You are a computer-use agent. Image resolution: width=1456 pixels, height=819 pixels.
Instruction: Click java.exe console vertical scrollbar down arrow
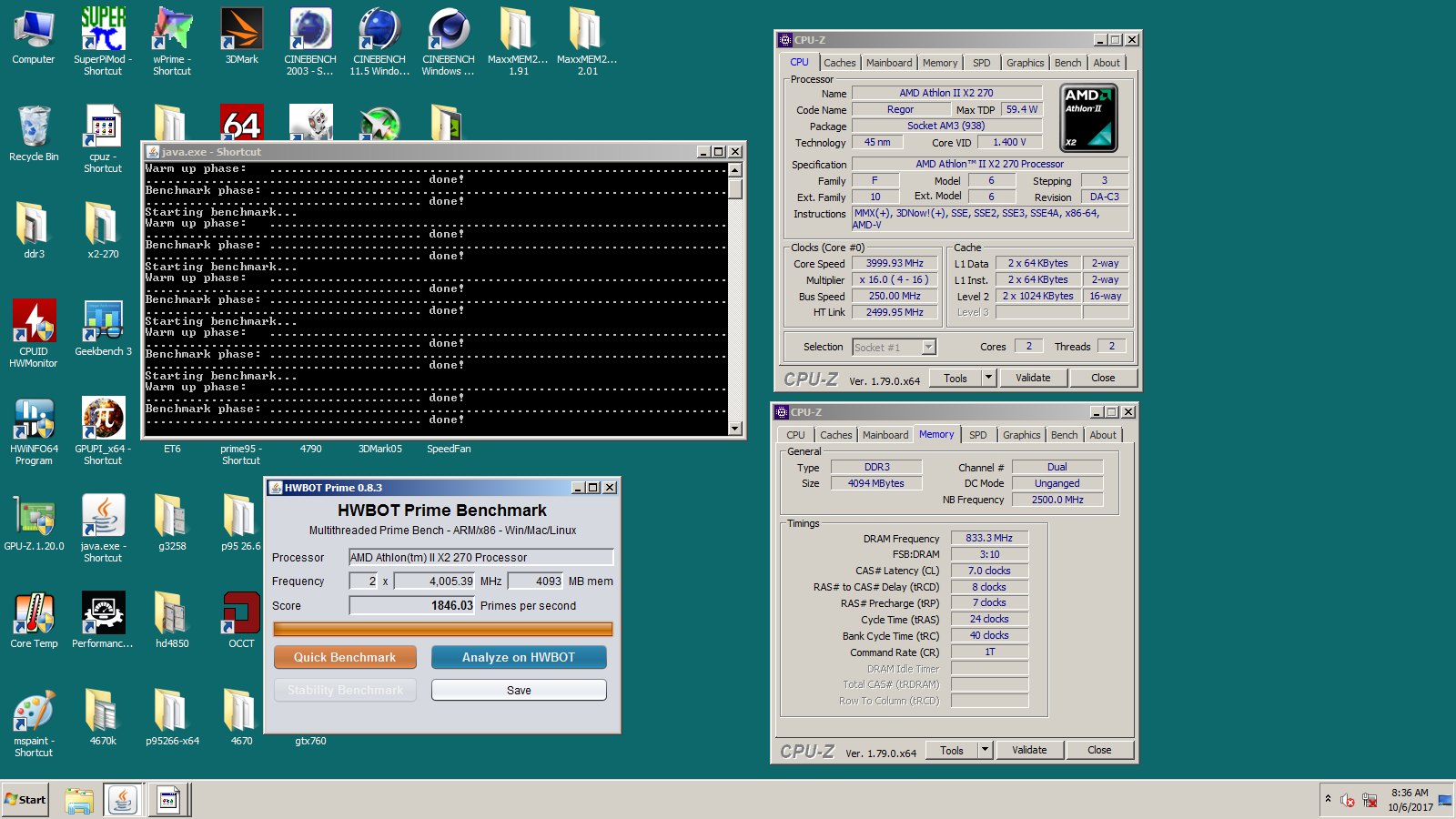735,428
